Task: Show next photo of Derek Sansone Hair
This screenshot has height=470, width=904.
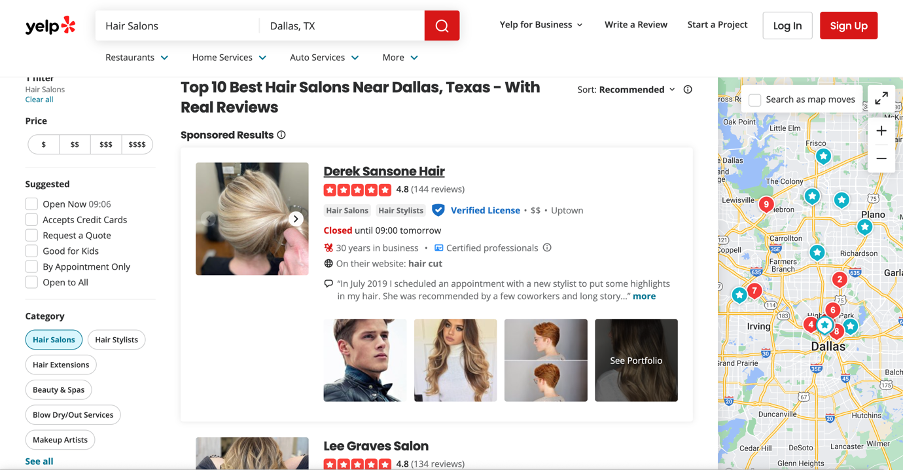Action: (296, 219)
